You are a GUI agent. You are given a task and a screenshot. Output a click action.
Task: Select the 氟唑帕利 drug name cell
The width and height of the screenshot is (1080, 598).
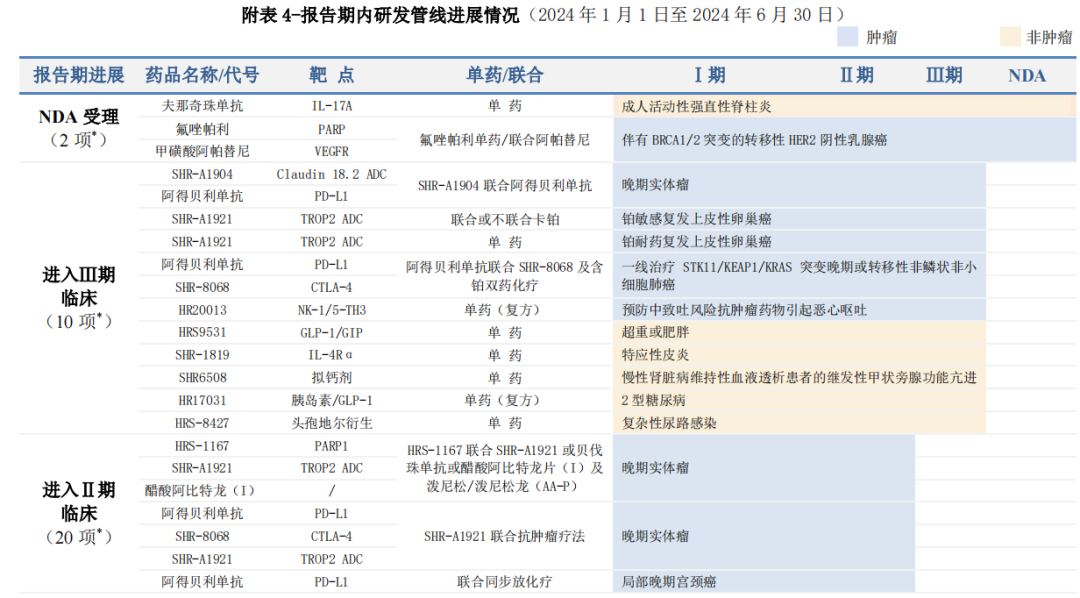(x=202, y=129)
